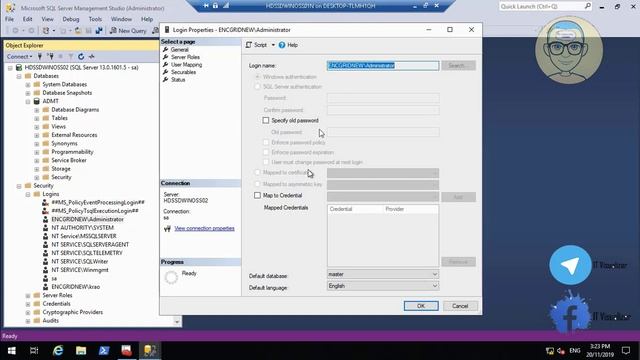Open the Window menu
This screenshot has height=360, width=640.
[121, 19]
